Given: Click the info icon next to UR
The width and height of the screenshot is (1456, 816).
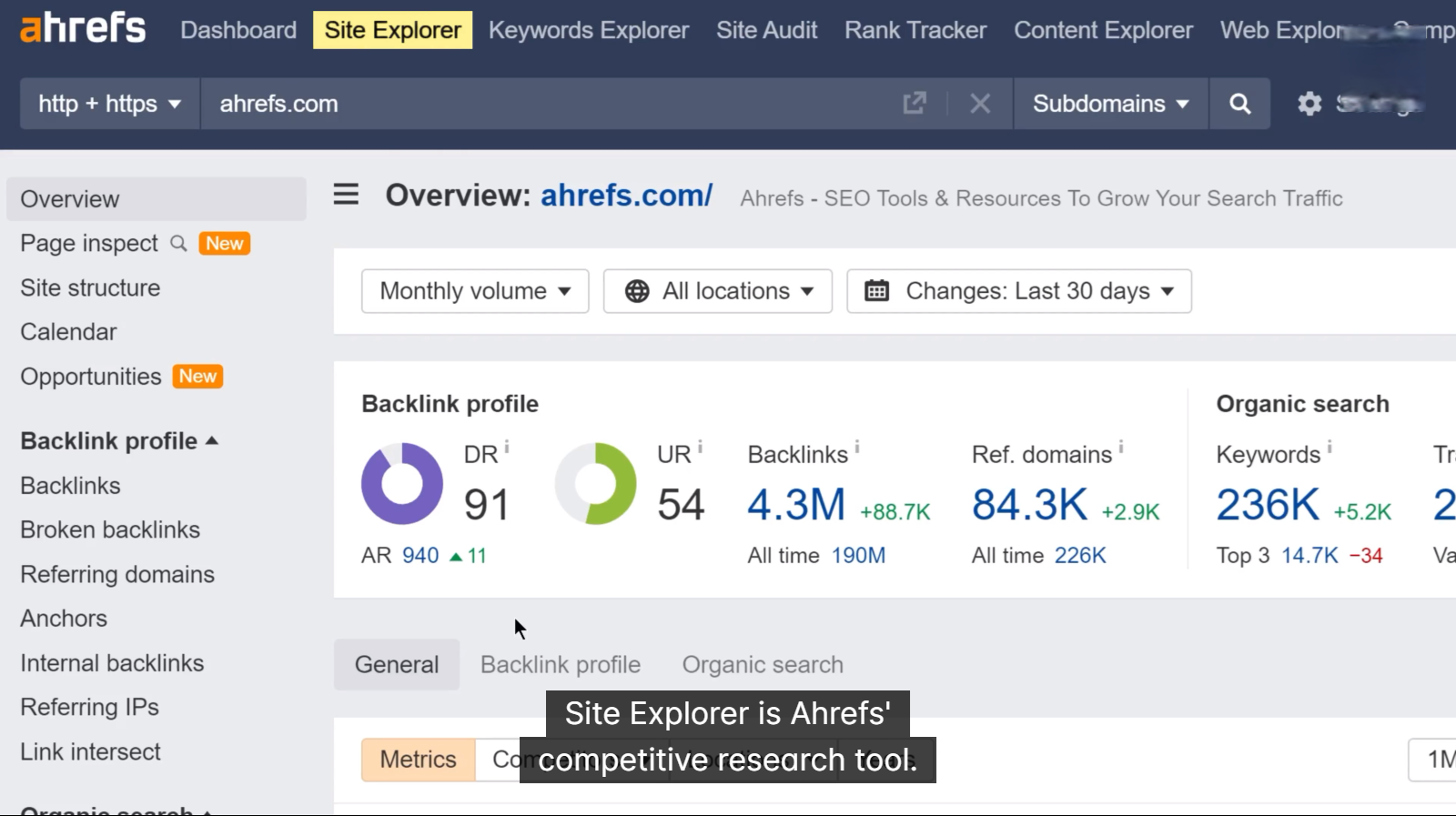Looking at the screenshot, I should coord(700,447).
